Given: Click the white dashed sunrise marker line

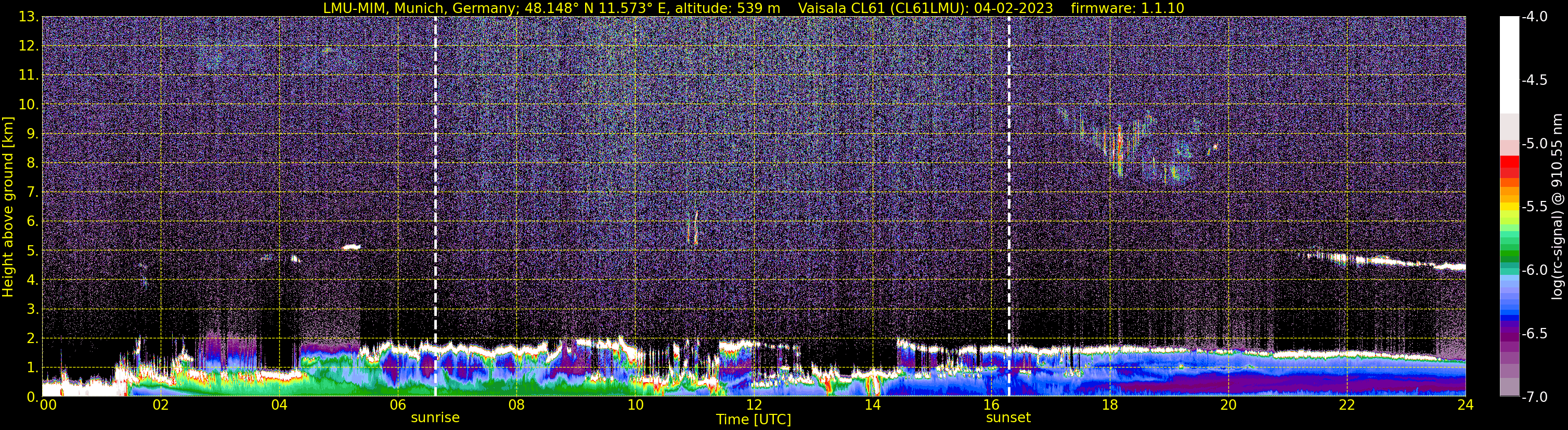Looking at the screenshot, I should click(x=435, y=207).
